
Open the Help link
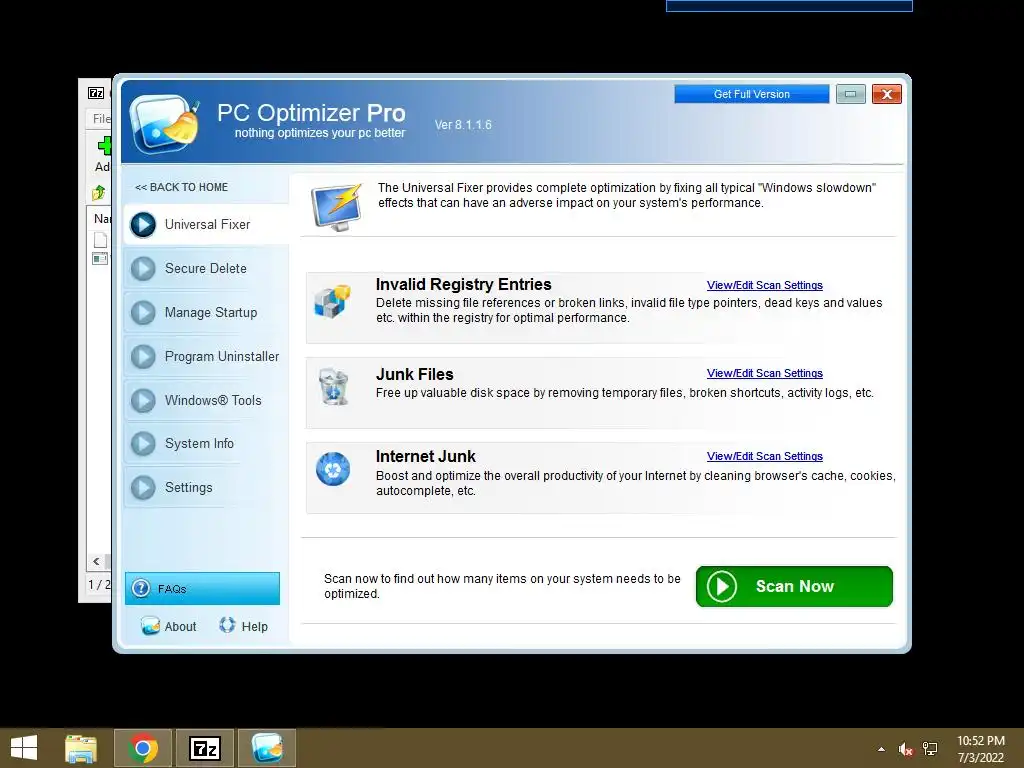[x=243, y=626]
